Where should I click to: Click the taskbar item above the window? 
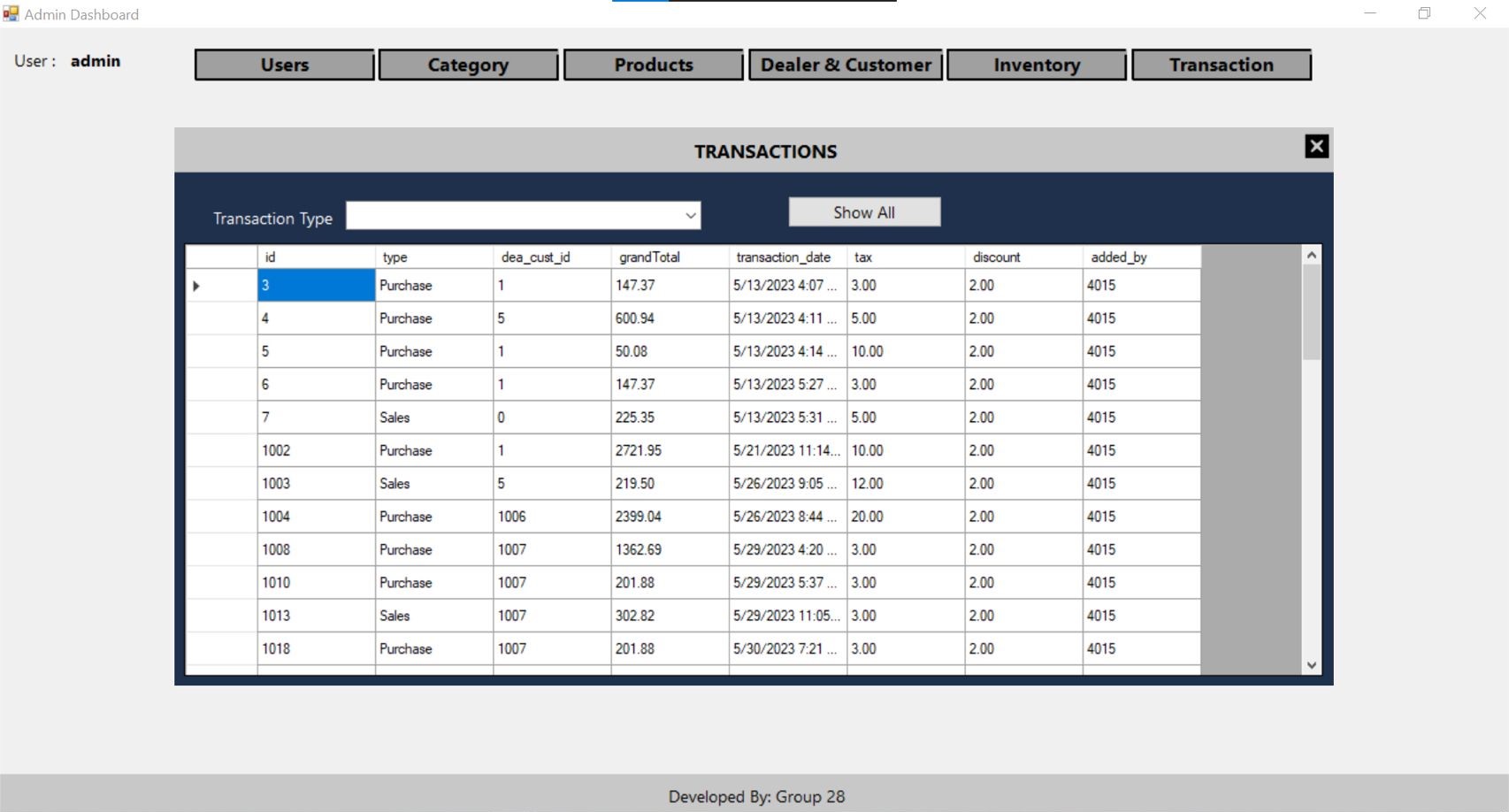pyautogui.click(x=752, y=3)
